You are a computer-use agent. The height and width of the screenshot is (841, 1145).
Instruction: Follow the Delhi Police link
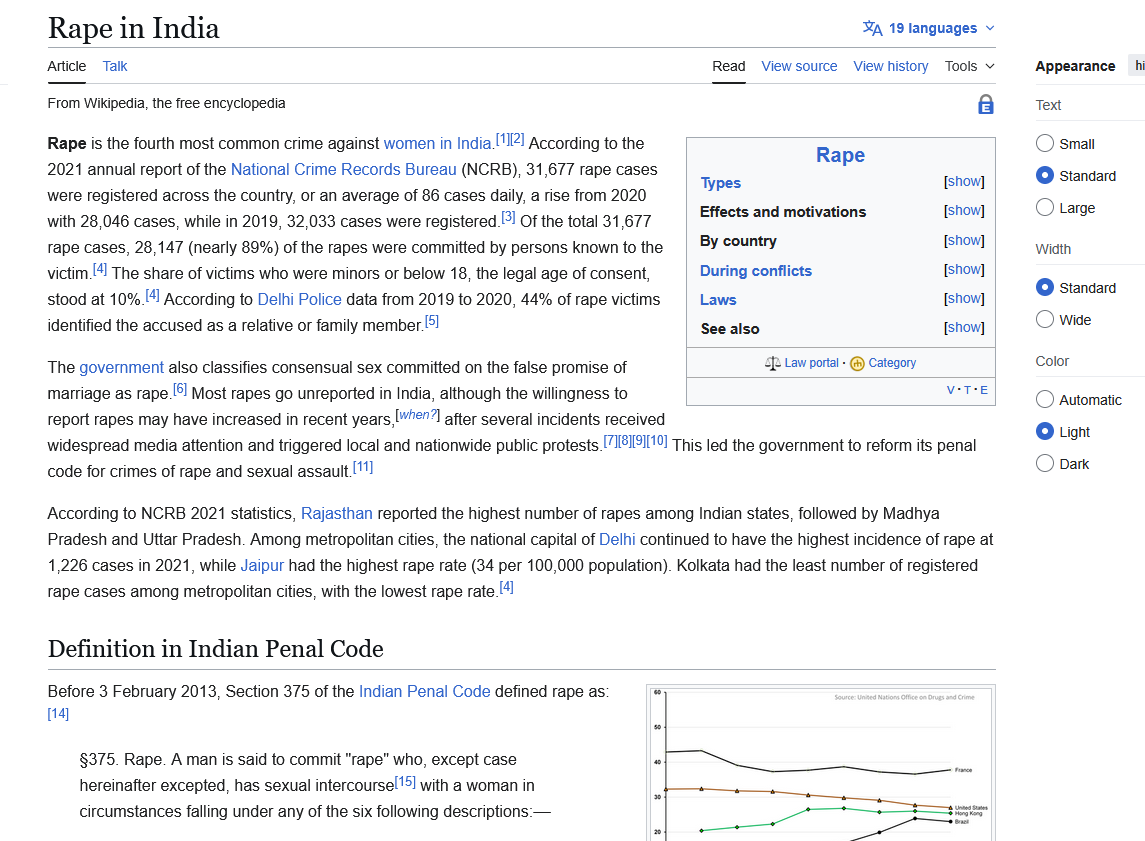coord(299,299)
